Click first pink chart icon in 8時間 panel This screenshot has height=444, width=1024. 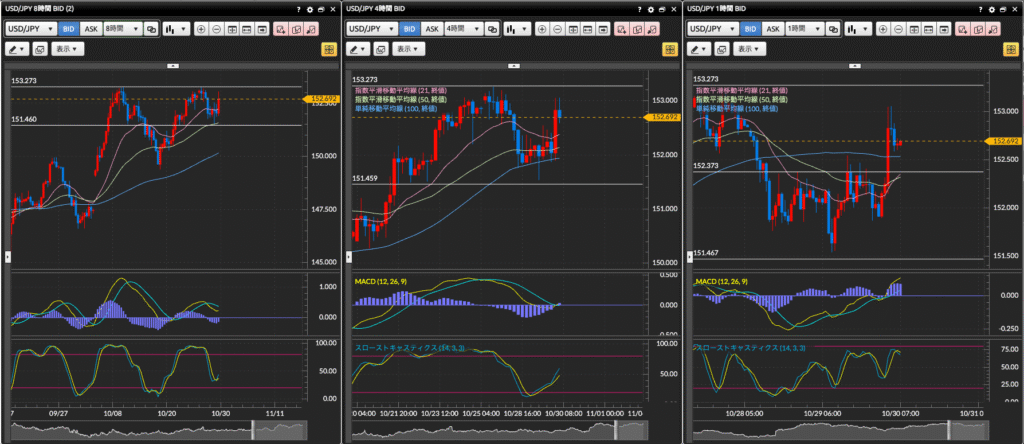point(280,29)
